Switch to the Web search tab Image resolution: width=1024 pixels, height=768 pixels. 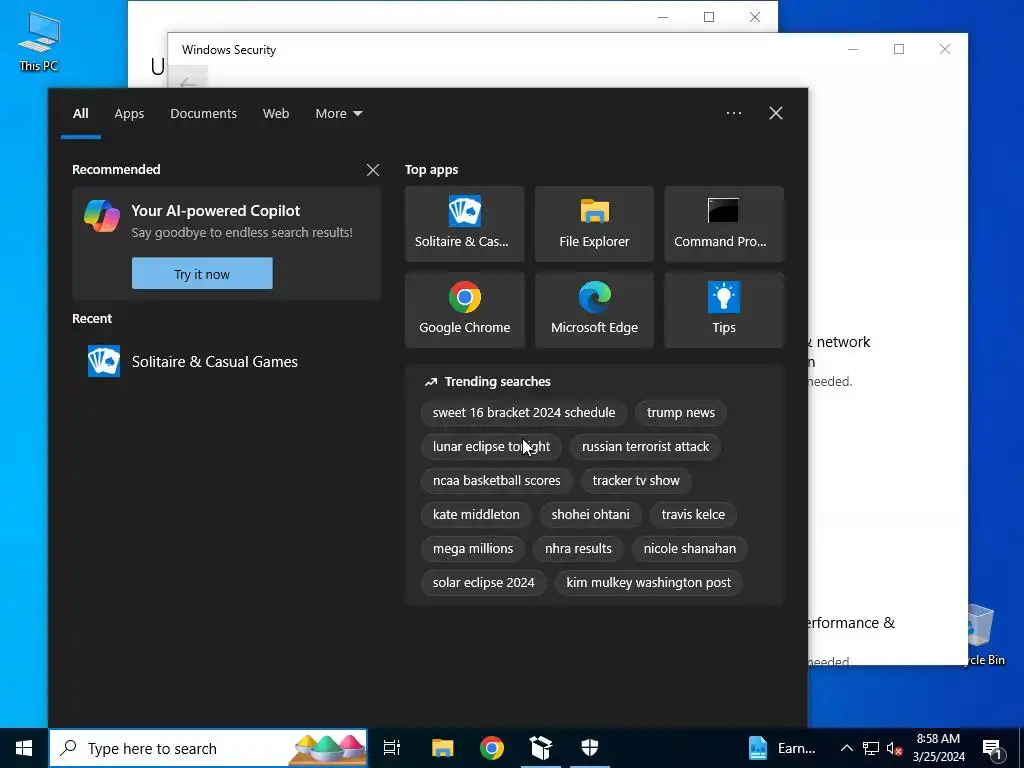pyautogui.click(x=276, y=114)
